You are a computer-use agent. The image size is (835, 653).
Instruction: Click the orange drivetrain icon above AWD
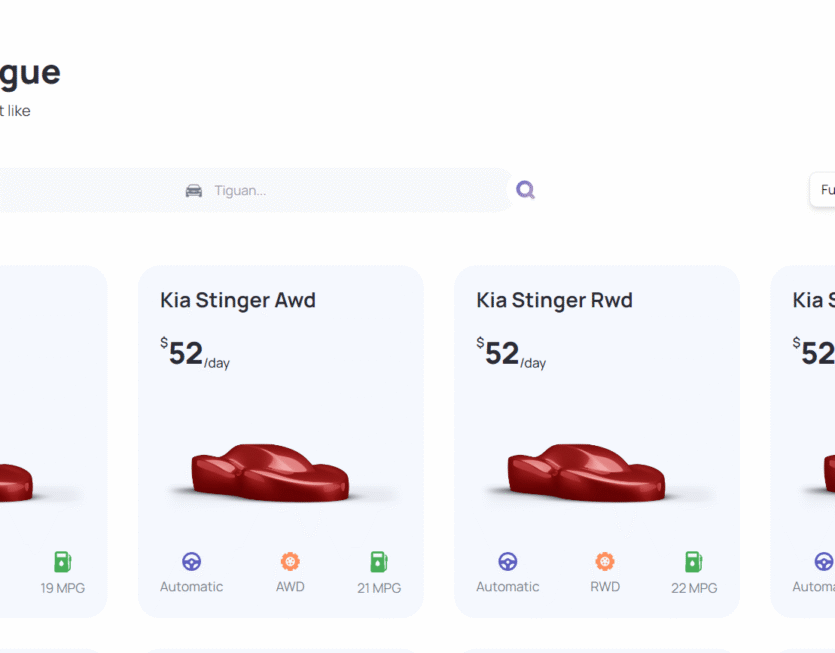(x=290, y=562)
